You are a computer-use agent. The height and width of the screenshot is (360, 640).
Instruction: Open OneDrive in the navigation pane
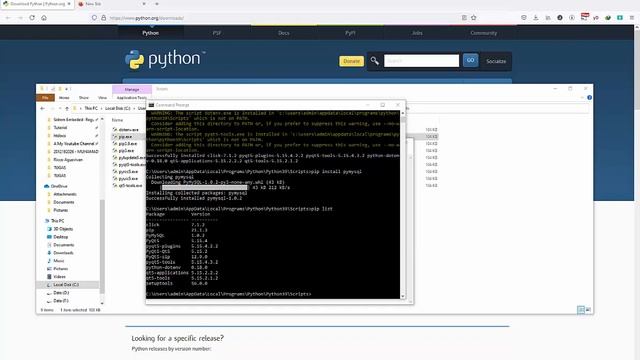click(x=59, y=186)
